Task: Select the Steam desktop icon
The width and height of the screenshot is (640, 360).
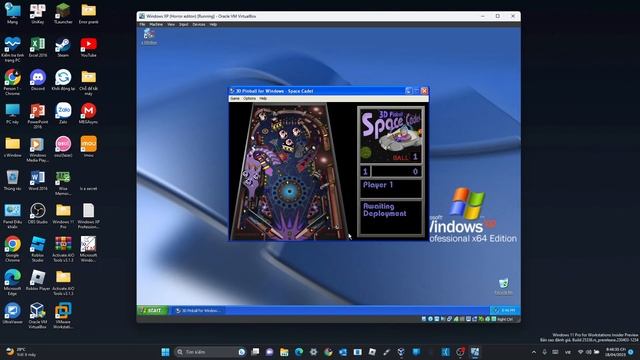Action: pyautogui.click(x=63, y=47)
